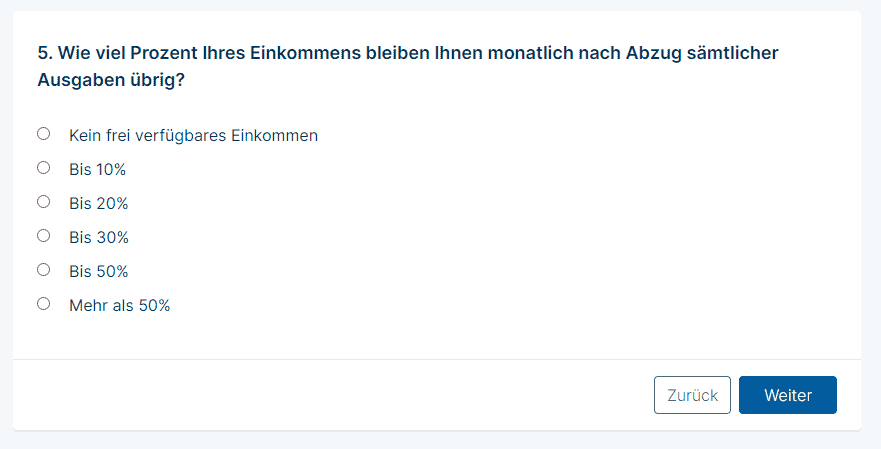The width and height of the screenshot is (881, 449).
Task: Click the question number 5 in the heading
Action: click(x=45, y=53)
